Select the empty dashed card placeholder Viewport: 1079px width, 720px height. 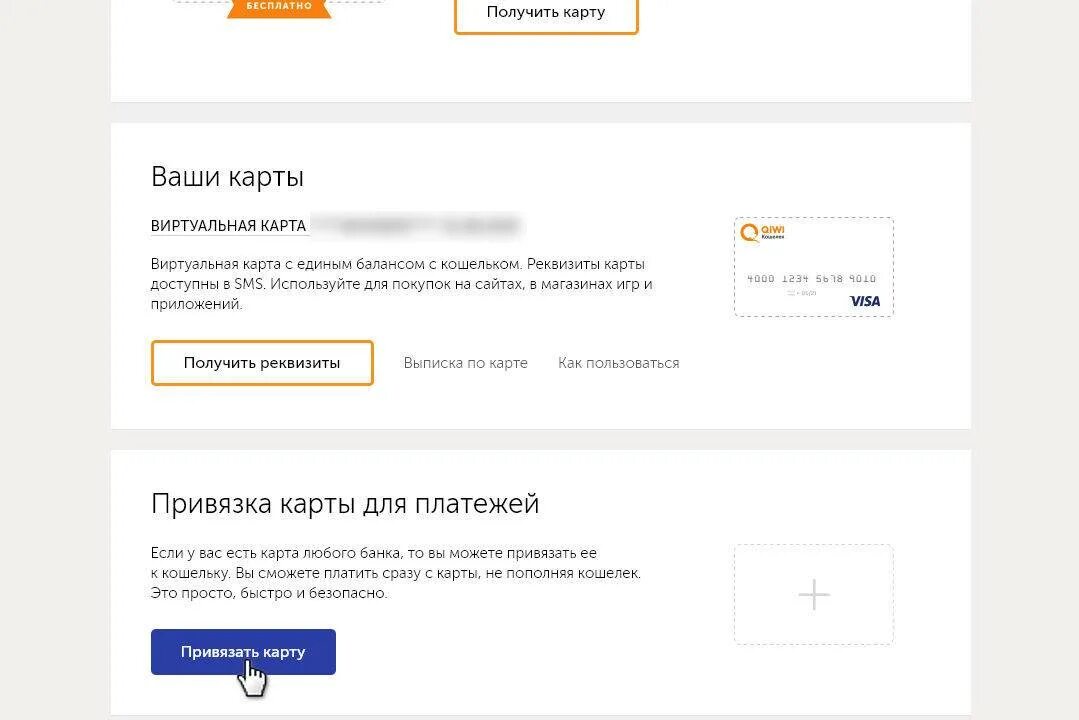click(814, 595)
